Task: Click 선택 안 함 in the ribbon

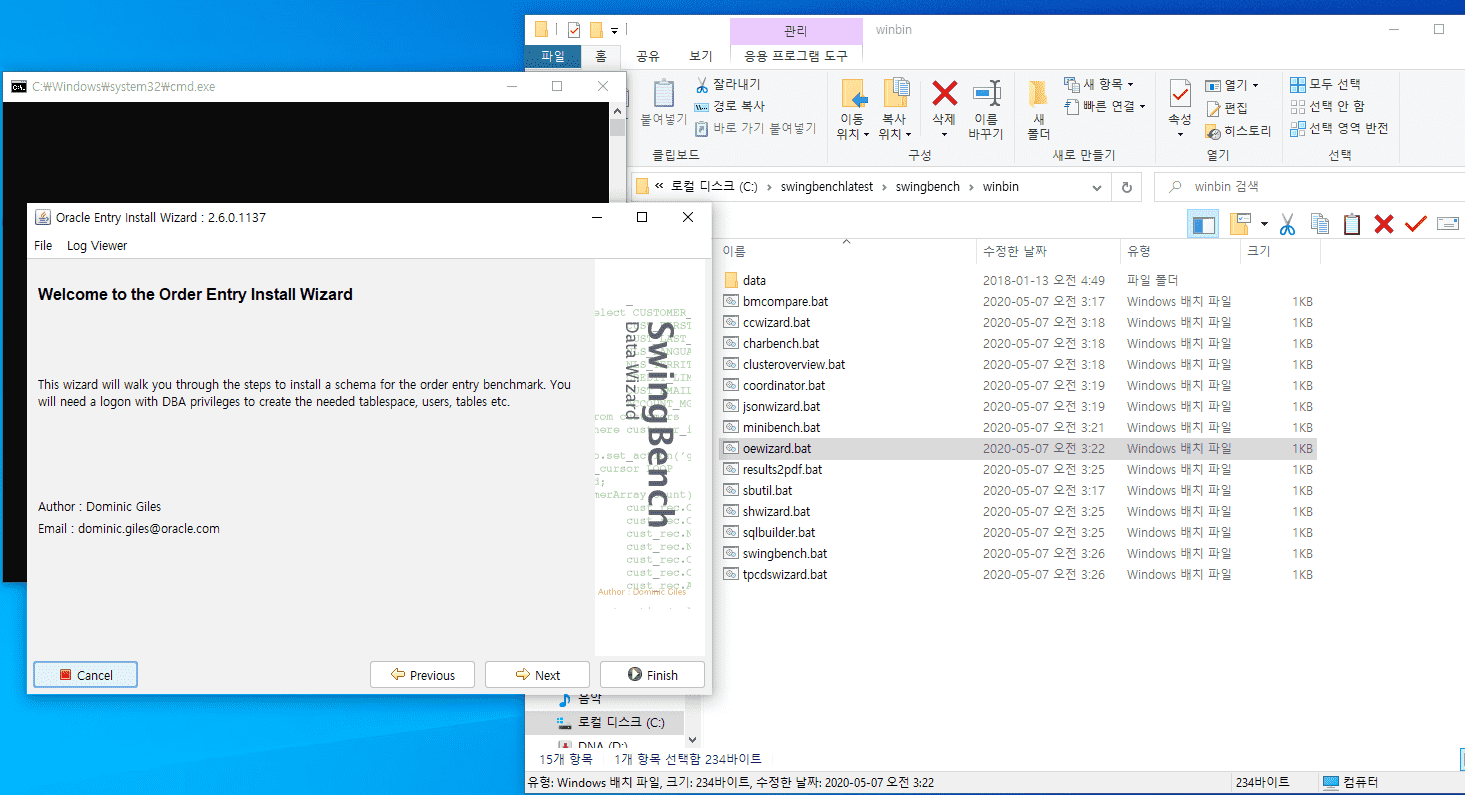Action: click(x=1327, y=106)
